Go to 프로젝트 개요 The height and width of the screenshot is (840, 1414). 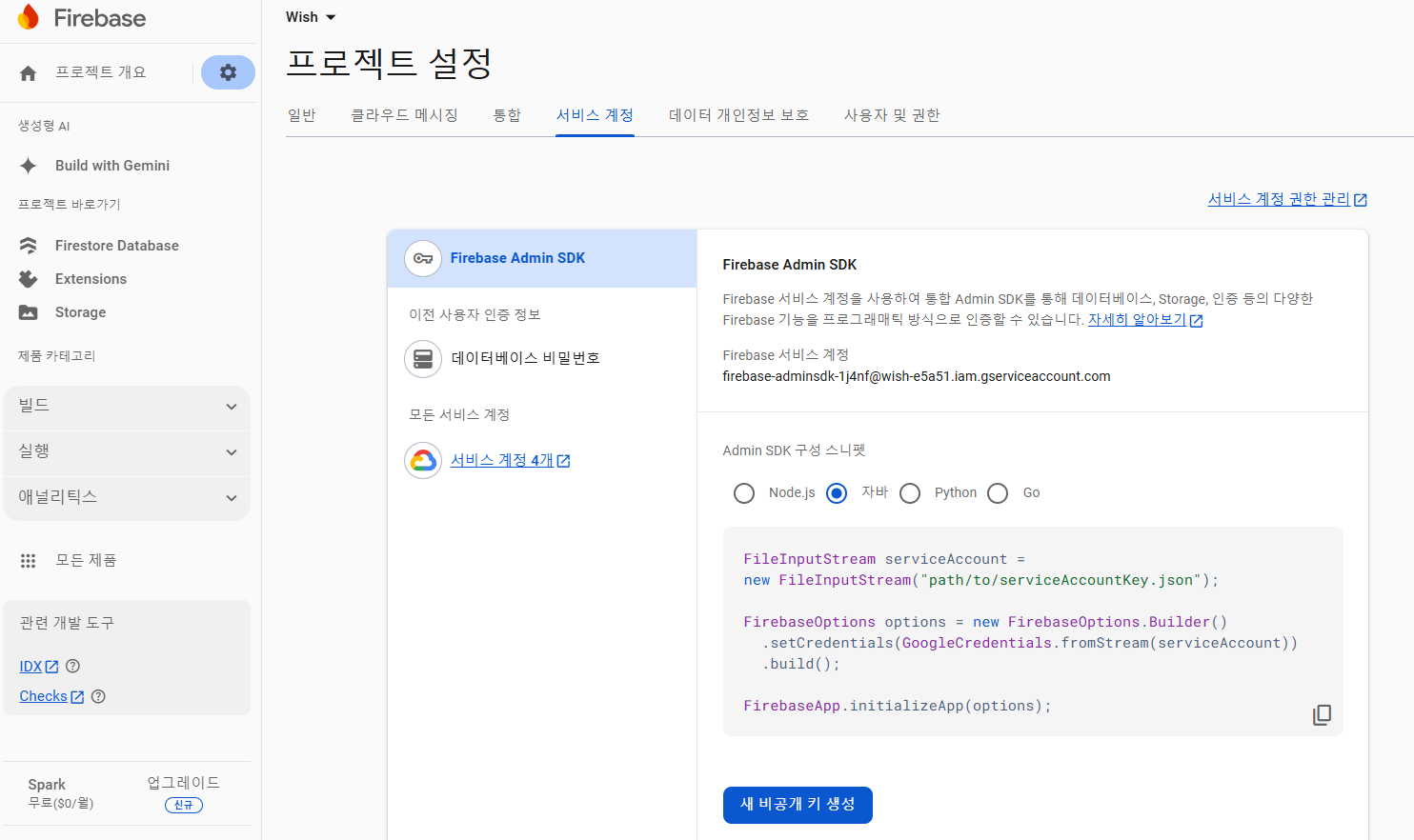pyautogui.click(x=100, y=72)
